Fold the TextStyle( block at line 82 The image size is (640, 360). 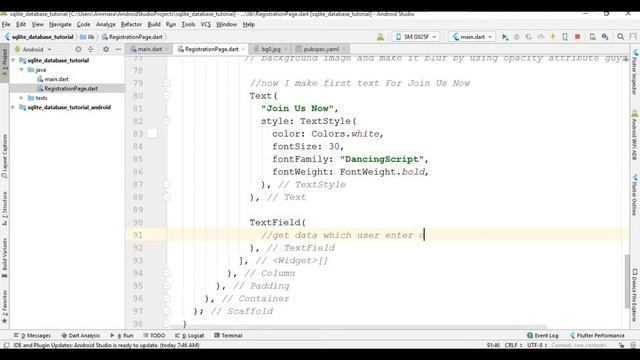[x=167, y=121]
